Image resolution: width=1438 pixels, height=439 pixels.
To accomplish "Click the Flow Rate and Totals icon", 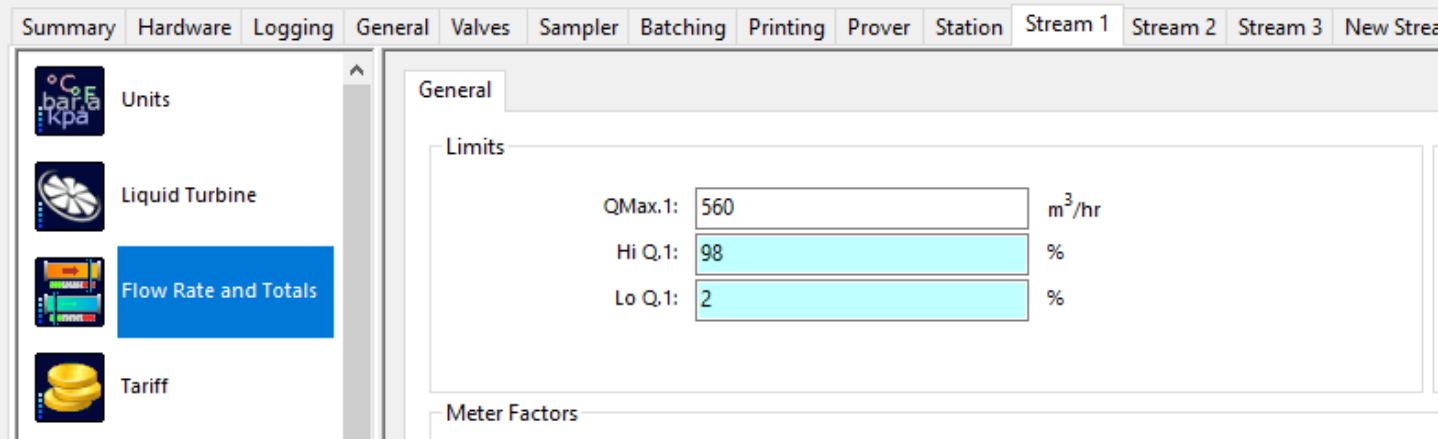I will point(69,291).
